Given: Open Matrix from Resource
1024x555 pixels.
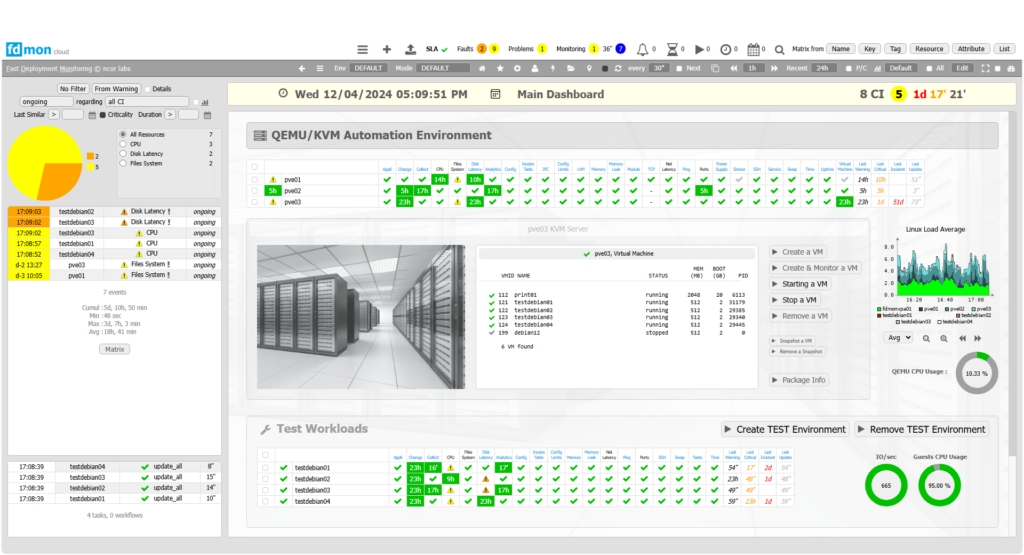Looking at the screenshot, I should point(929,49).
